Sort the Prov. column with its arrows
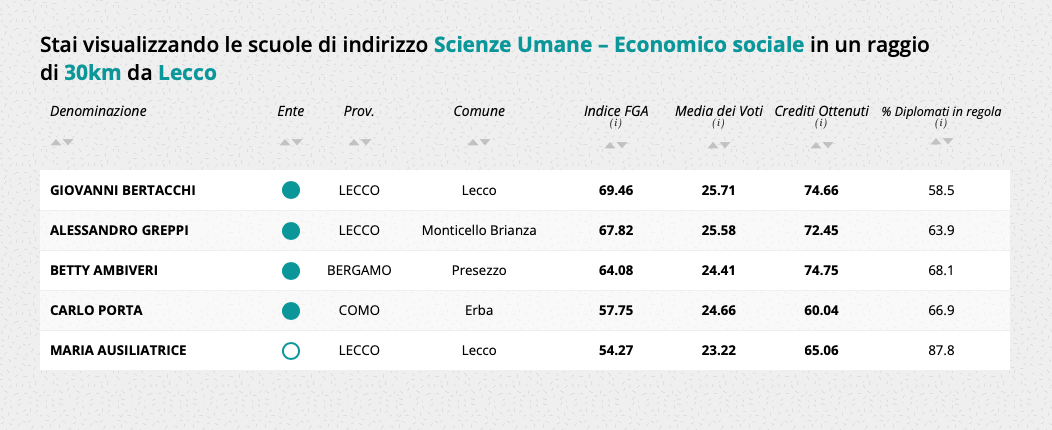The image size is (1052, 430). [359, 143]
